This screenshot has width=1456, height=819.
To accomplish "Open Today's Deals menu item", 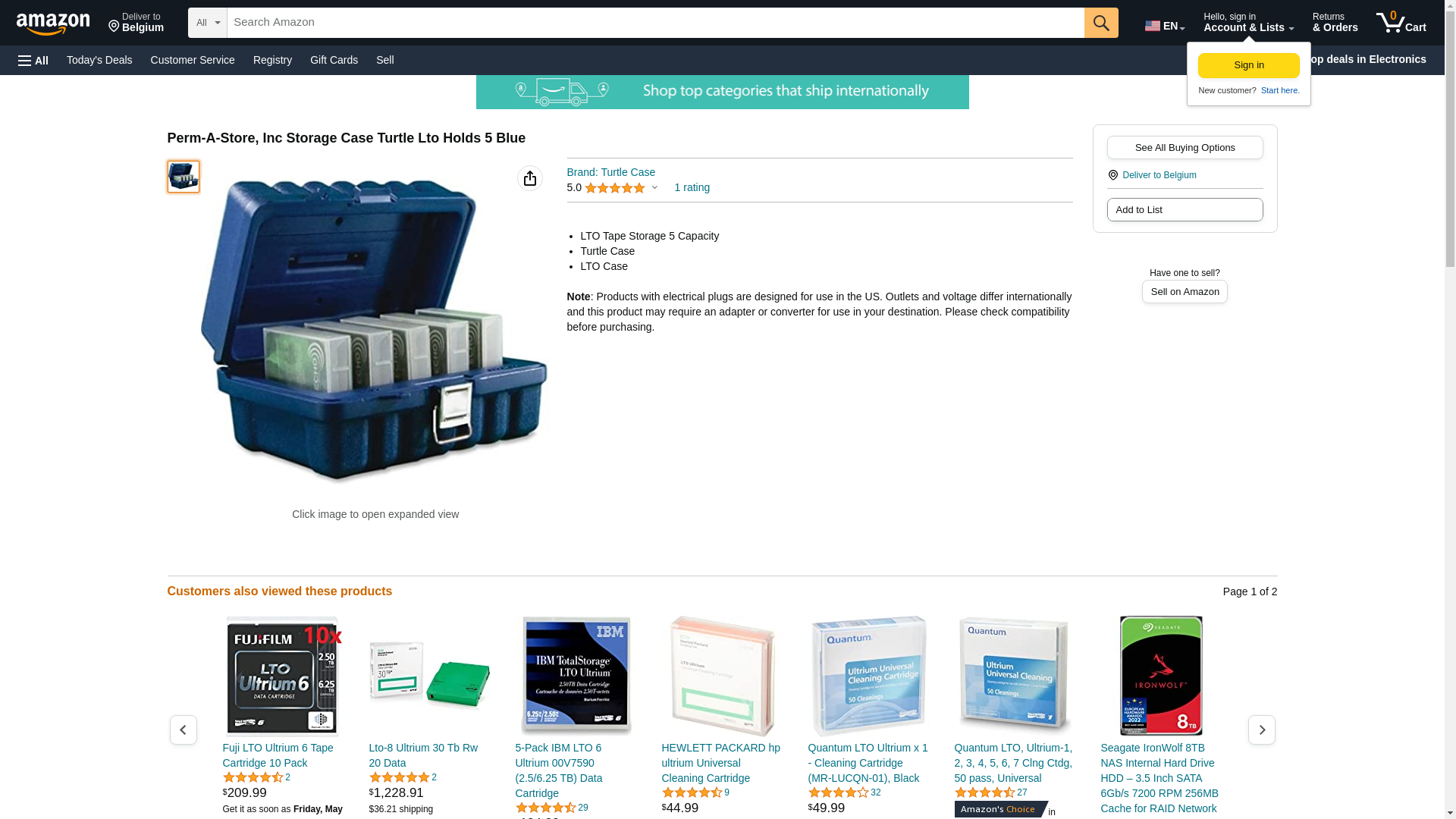I will pos(99,60).
